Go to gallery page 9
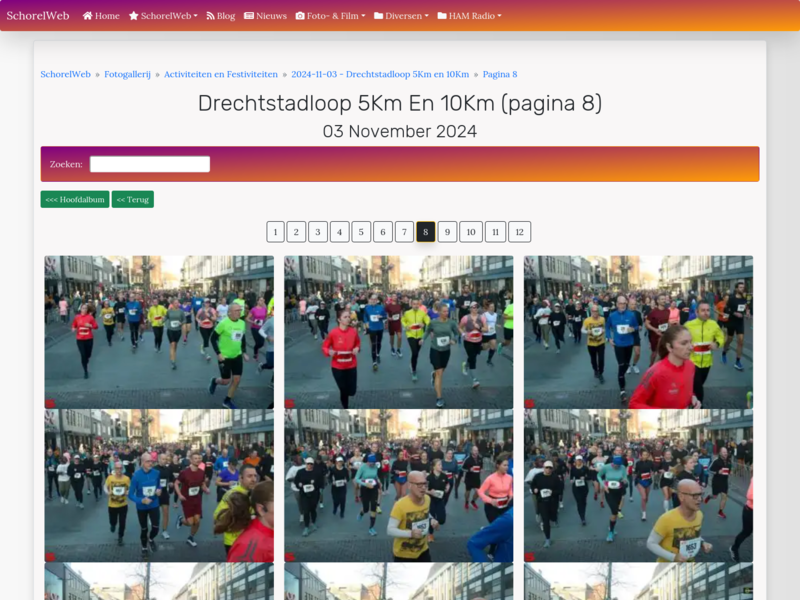This screenshot has width=800, height=600. point(447,232)
